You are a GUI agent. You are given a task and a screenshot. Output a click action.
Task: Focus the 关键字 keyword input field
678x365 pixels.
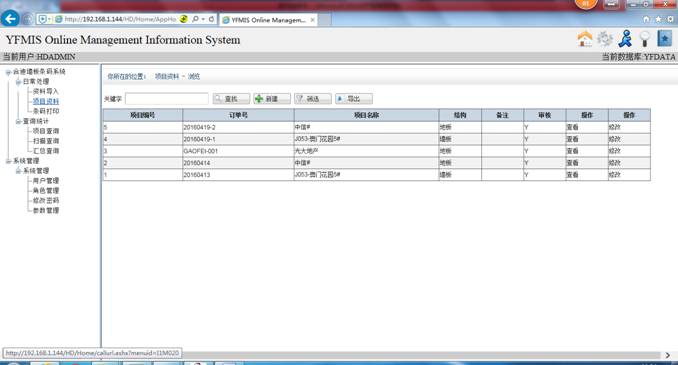[x=167, y=99]
